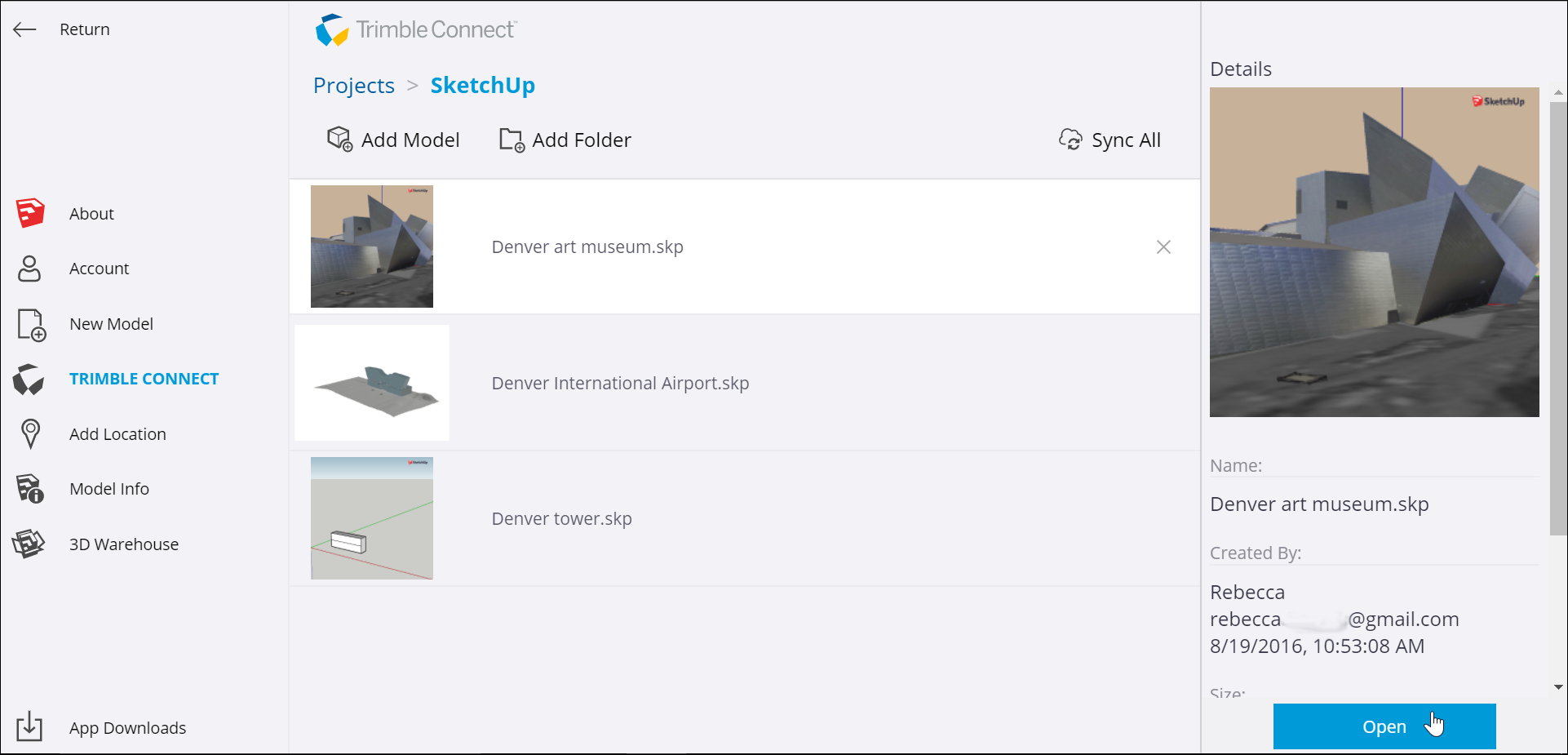Click the Return label
This screenshot has height=755, width=1568.
click(x=85, y=29)
